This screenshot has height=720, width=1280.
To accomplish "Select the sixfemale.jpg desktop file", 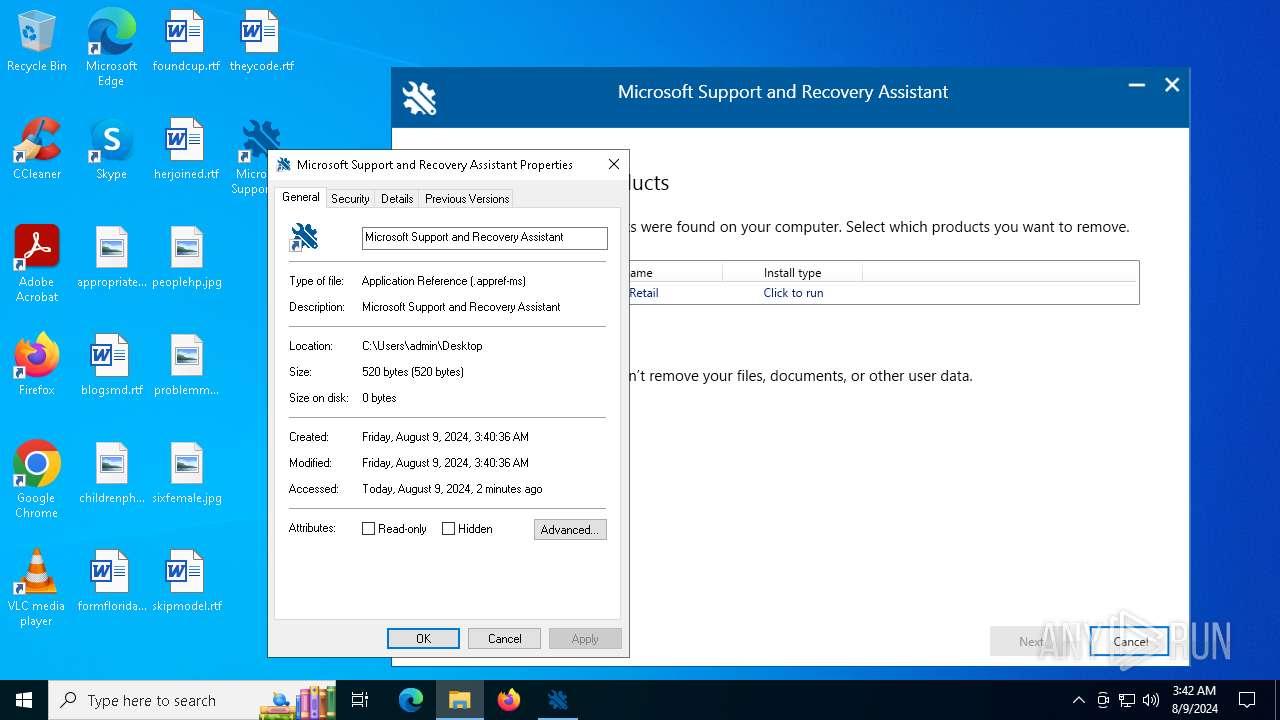I will click(186, 474).
